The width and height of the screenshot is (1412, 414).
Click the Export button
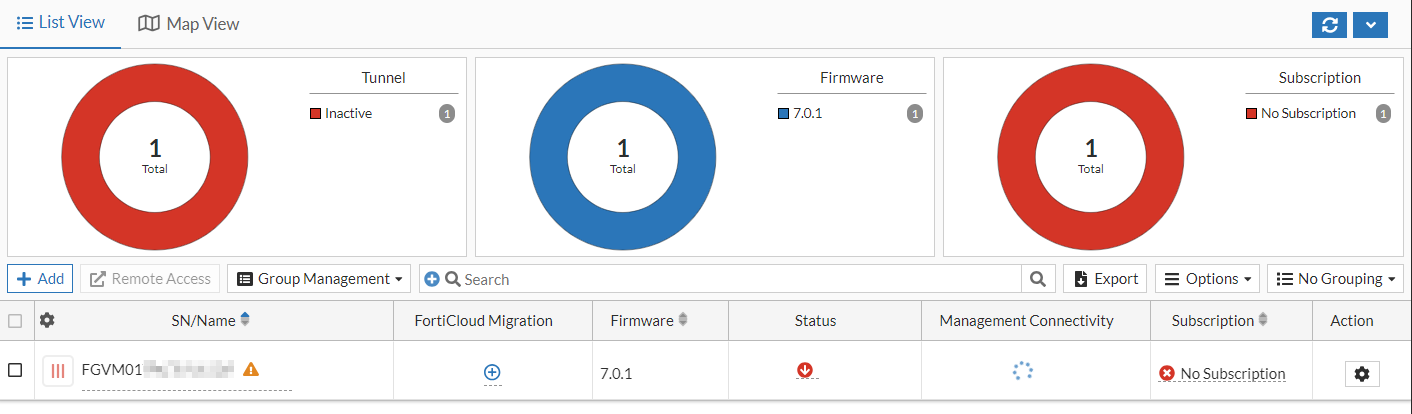point(1105,279)
